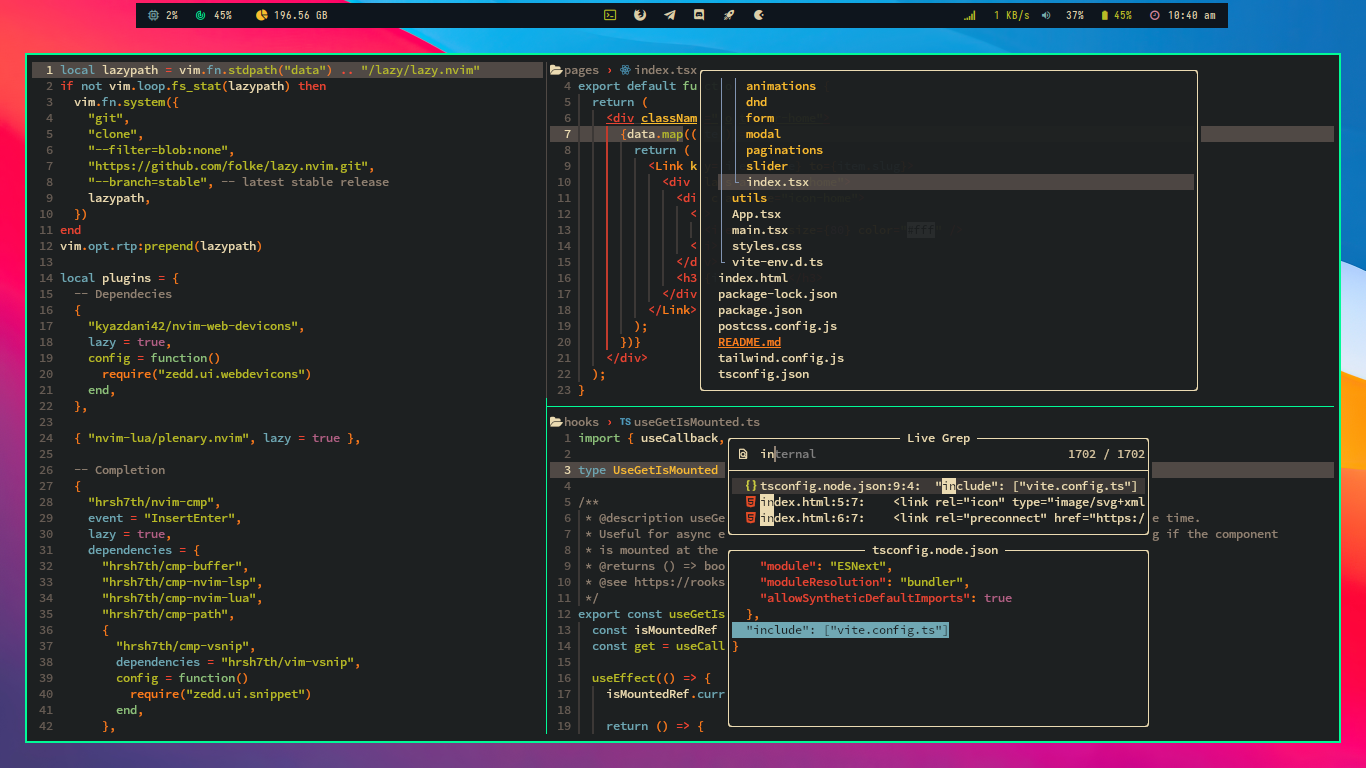Click the TS icon beside useGetIsMounted.ts
The width and height of the screenshot is (1366, 768).
[625, 422]
